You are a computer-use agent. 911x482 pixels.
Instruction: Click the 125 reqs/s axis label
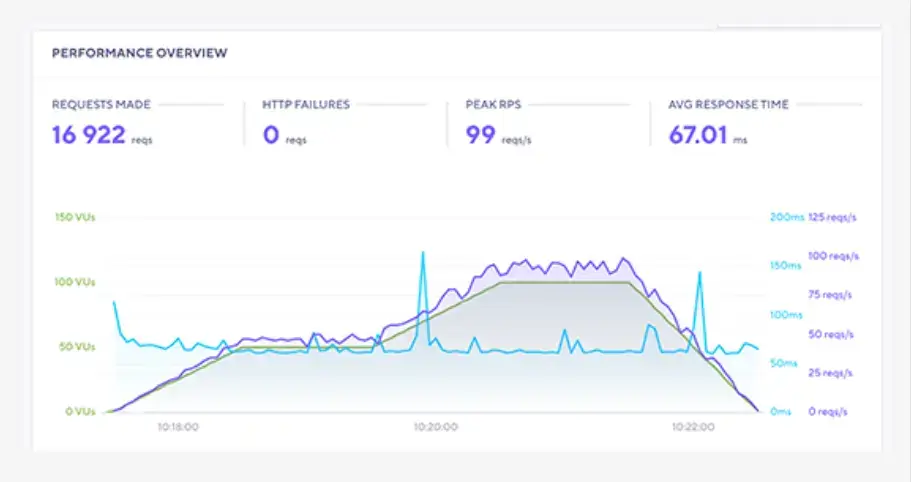point(833,217)
